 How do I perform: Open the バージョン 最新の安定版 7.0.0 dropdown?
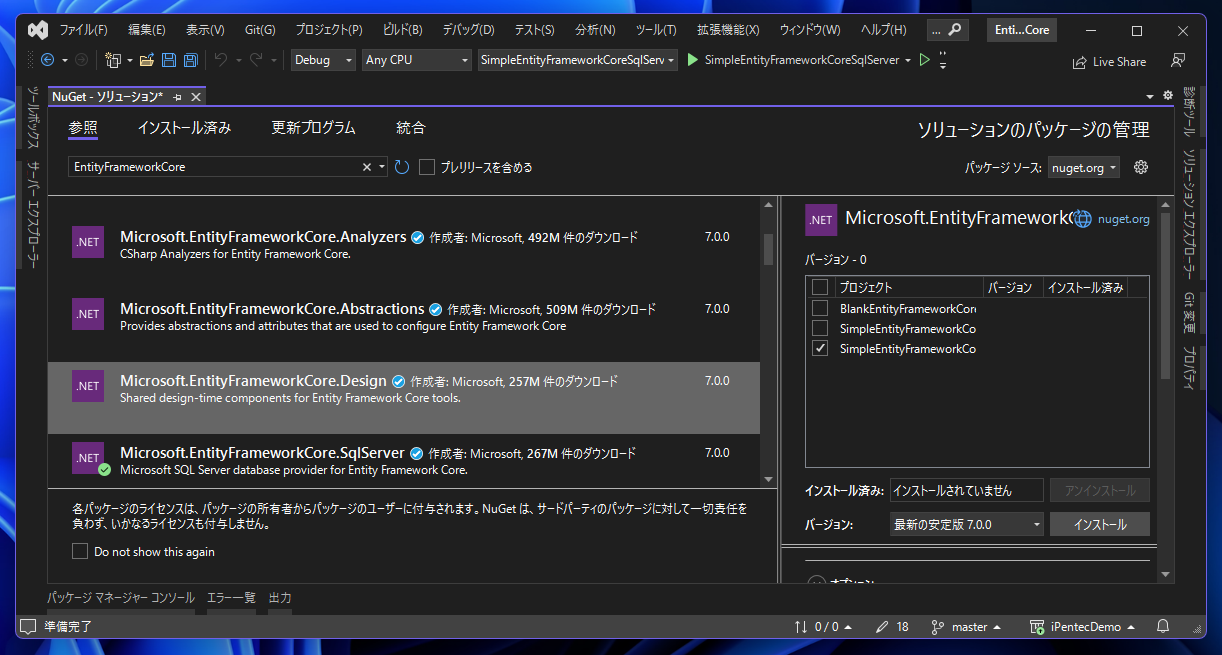point(966,524)
